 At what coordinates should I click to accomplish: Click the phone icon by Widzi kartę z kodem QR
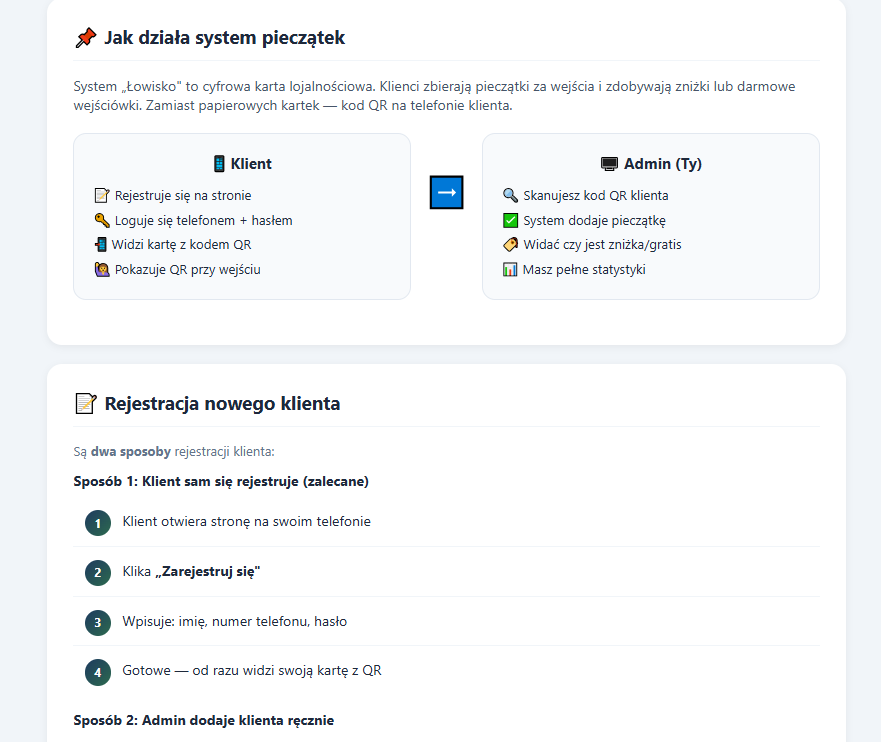102,245
